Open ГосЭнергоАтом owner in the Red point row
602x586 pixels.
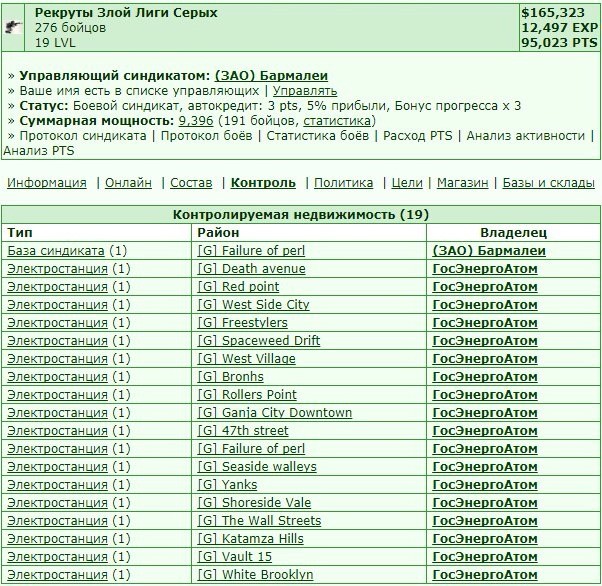click(485, 287)
